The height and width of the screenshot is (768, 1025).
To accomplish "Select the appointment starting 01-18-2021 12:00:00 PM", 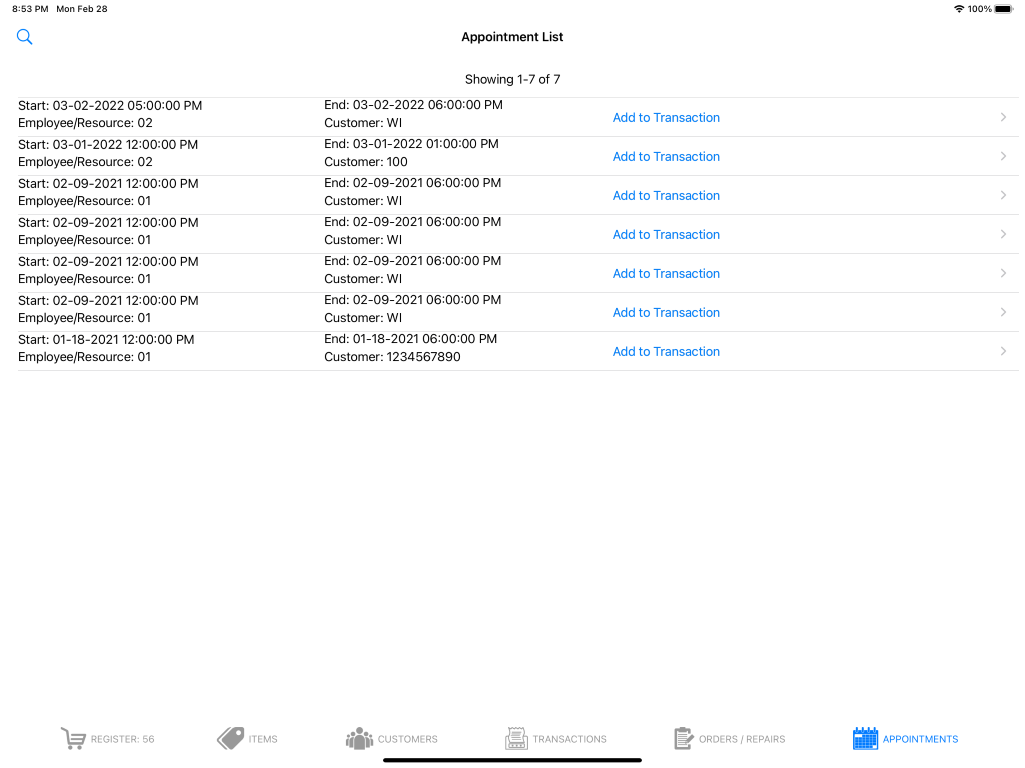I will coord(106,340).
